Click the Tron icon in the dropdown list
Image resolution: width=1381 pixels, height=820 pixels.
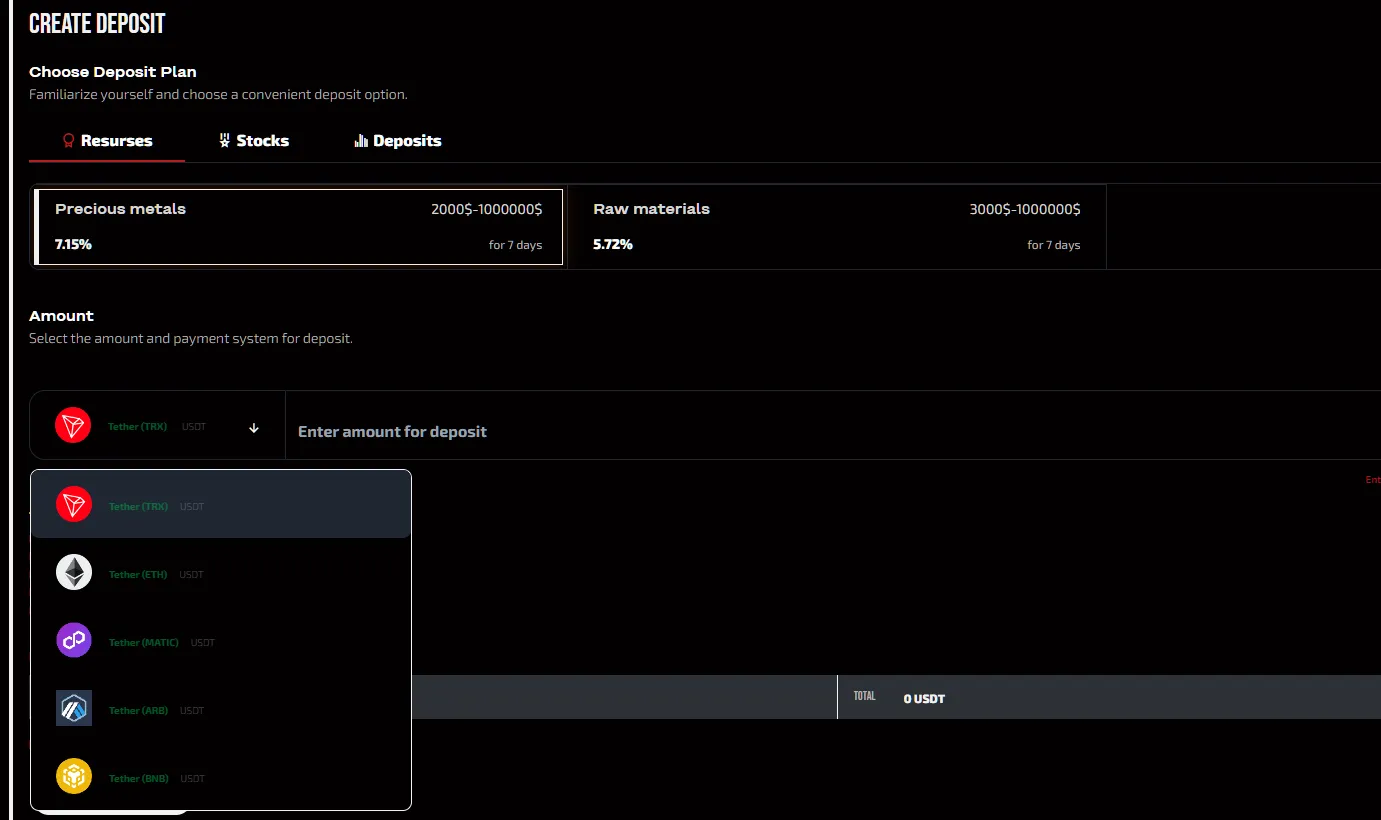pos(74,504)
